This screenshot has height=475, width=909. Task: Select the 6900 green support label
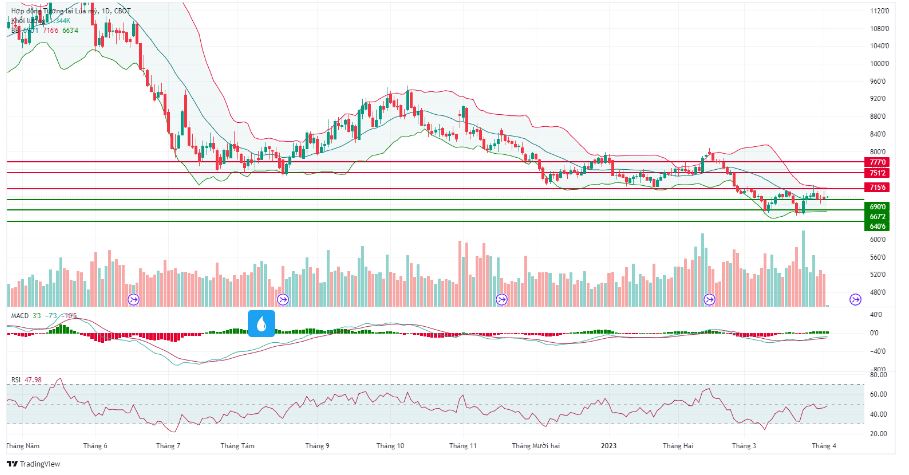point(877,206)
